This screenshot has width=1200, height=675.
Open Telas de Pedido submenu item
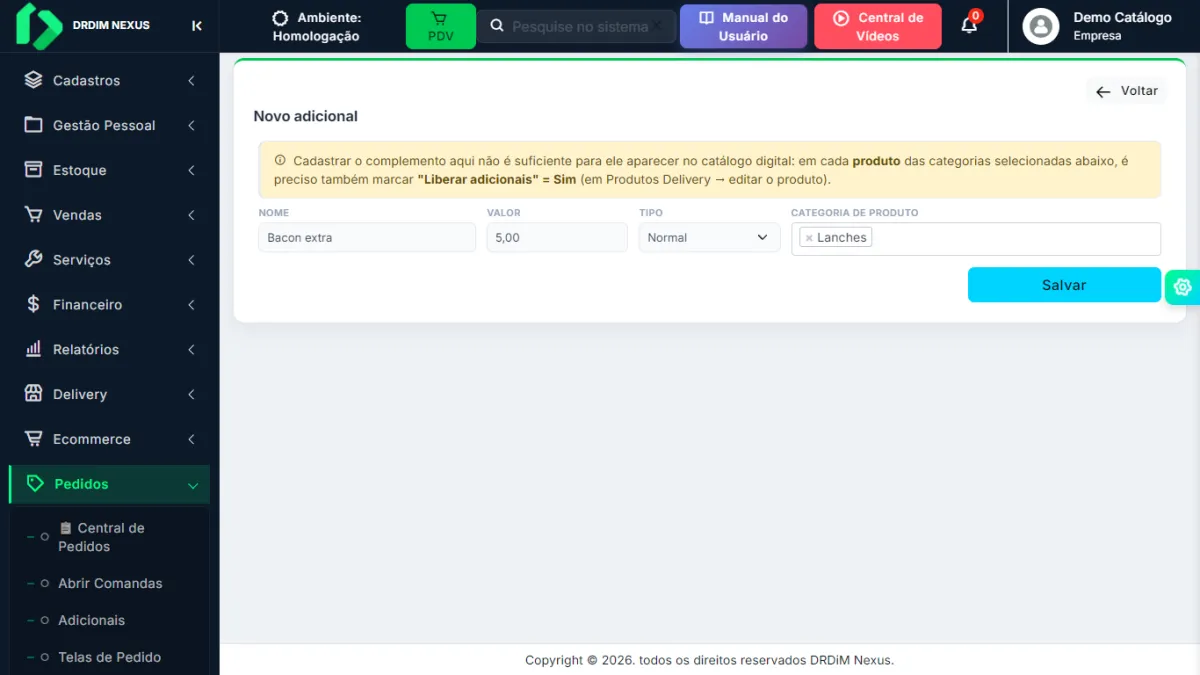click(109, 657)
